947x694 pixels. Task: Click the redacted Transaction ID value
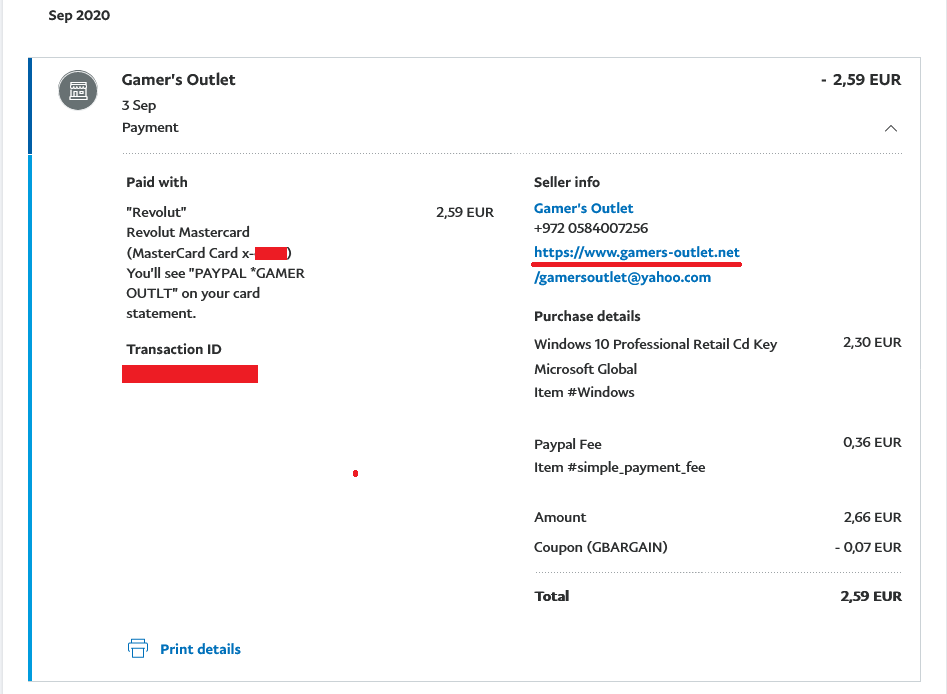click(190, 374)
